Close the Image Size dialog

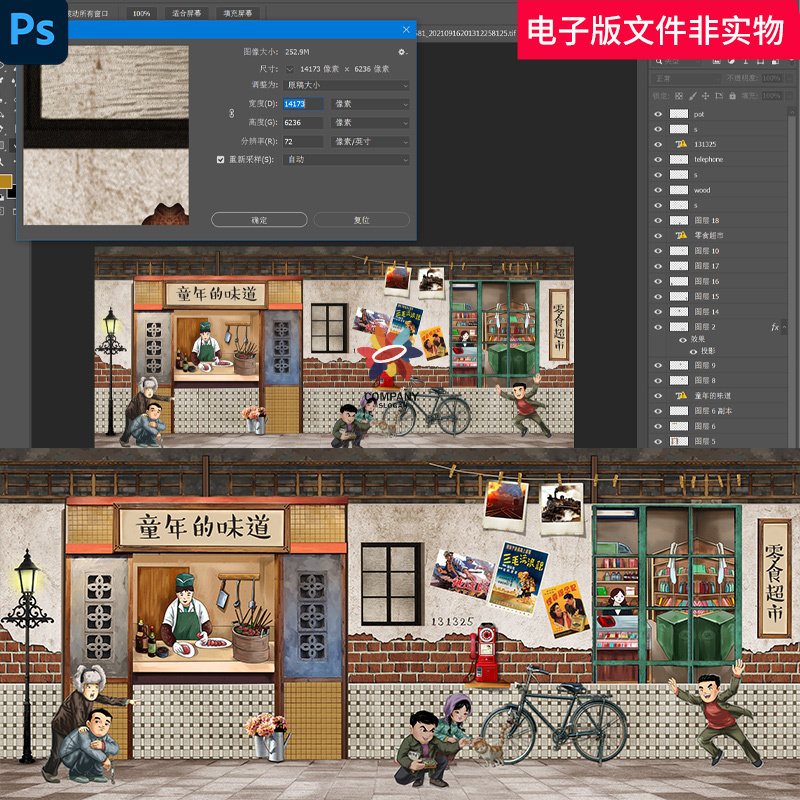pyautogui.click(x=406, y=30)
